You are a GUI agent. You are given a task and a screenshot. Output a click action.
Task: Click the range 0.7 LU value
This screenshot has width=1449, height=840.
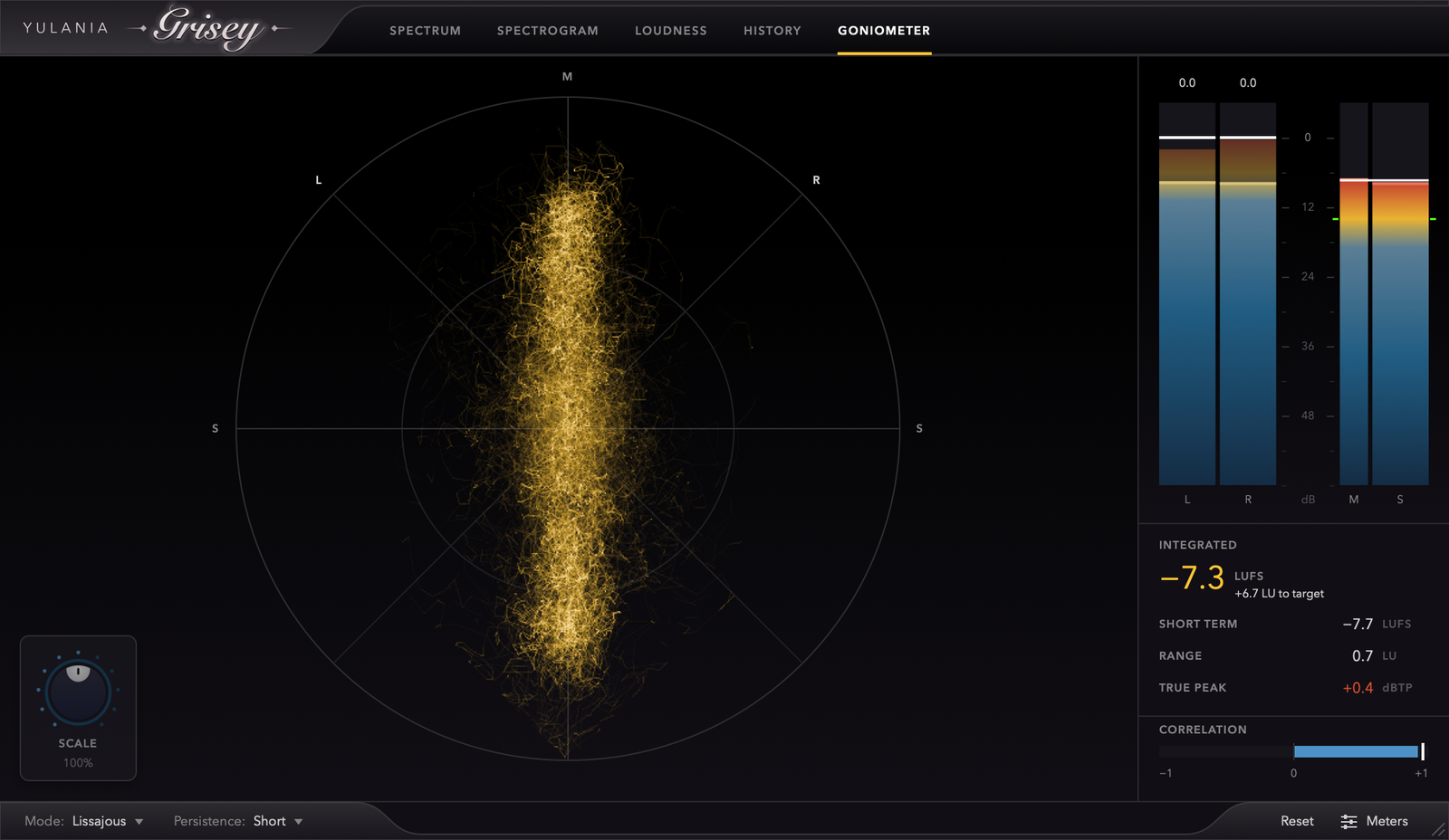pyautogui.click(x=1362, y=655)
